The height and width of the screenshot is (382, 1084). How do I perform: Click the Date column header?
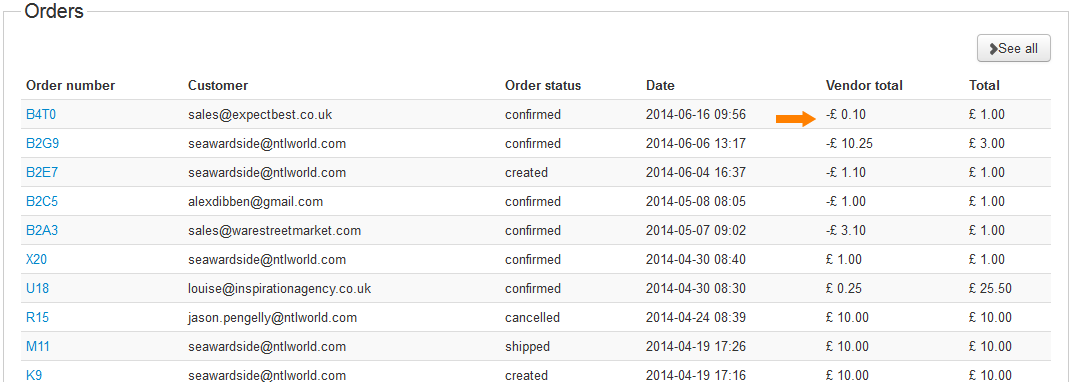660,86
